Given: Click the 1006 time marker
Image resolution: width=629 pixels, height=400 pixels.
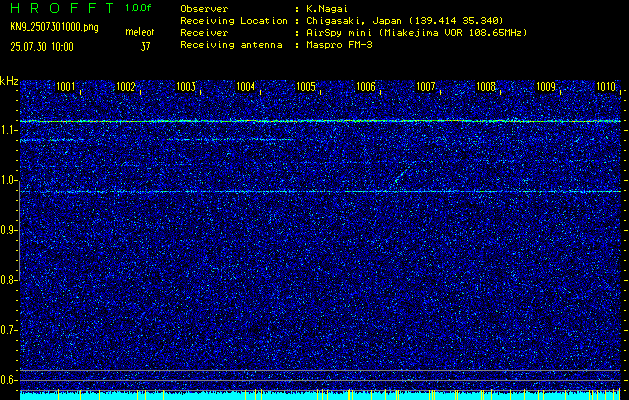Looking at the screenshot, I should 366,87.
